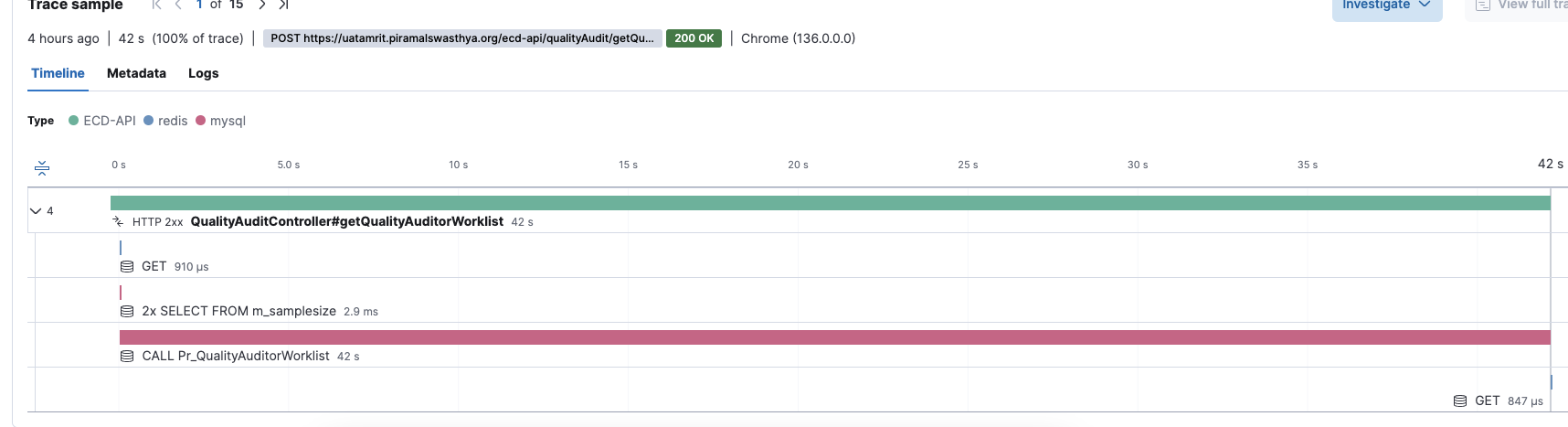1568x427 pixels.
Task: Select the Timeline tab
Action: coord(58,73)
